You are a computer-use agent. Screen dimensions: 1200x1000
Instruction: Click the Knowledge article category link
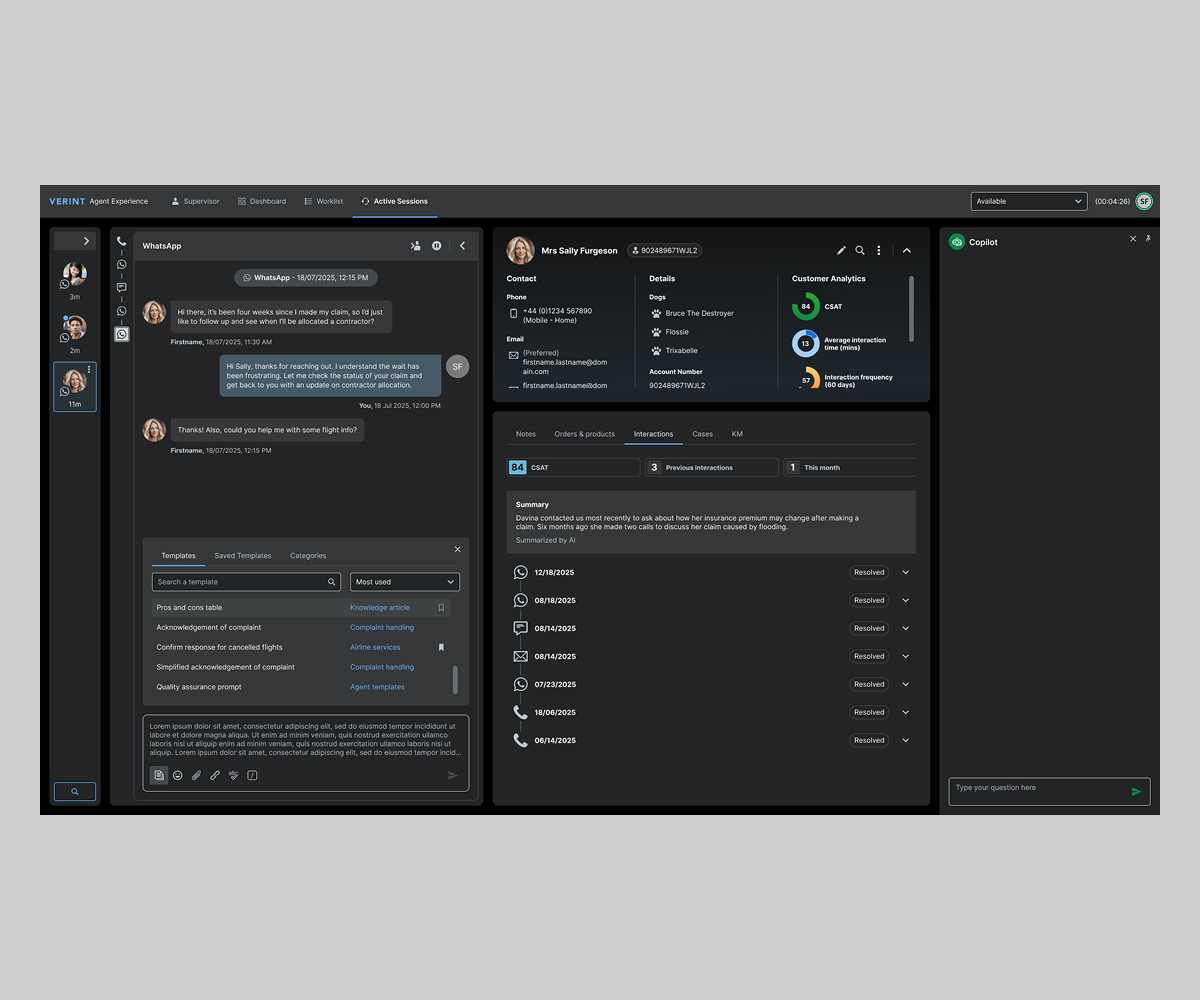[x=380, y=608]
